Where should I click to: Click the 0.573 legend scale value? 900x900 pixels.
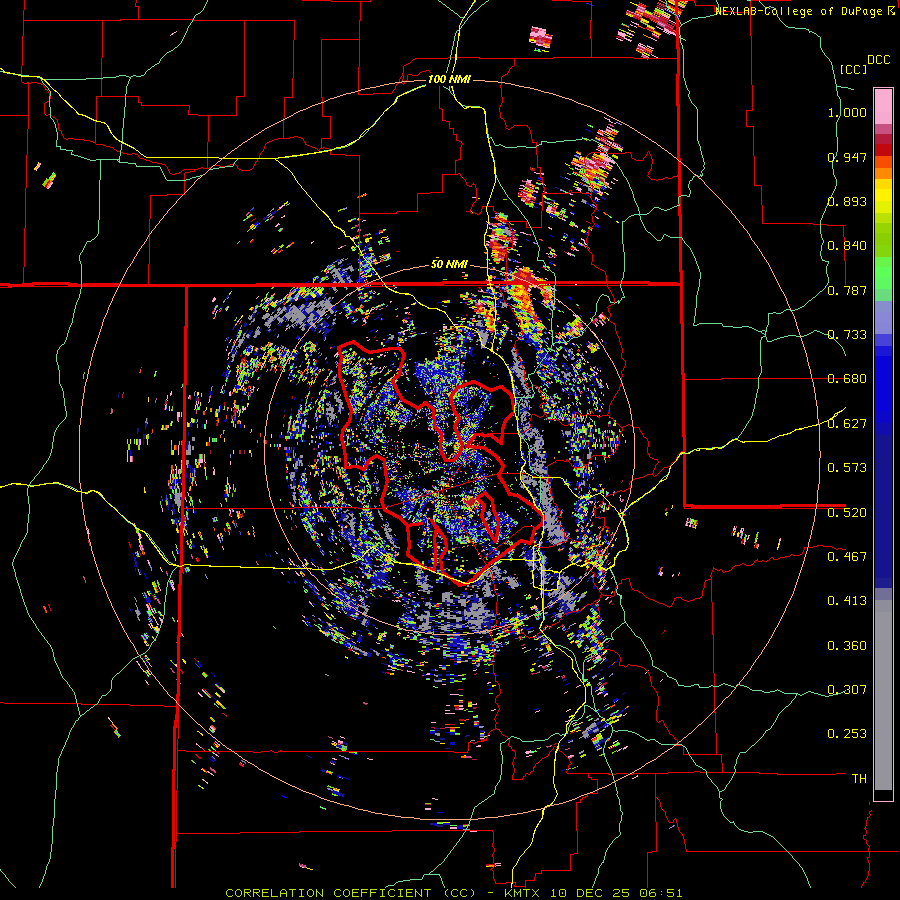coord(847,468)
